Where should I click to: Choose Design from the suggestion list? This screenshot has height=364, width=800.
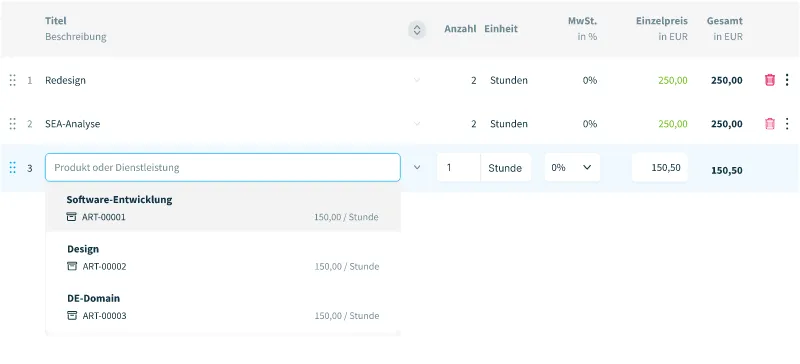click(x=223, y=257)
